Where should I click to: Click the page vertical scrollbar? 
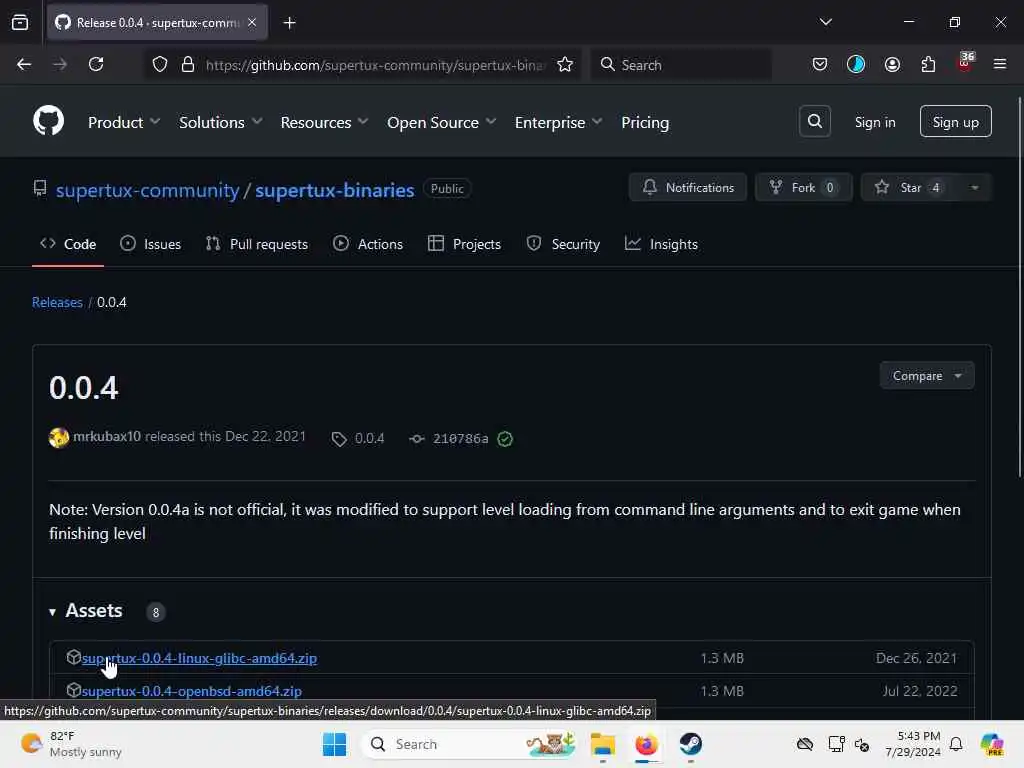[x=1019, y=287]
